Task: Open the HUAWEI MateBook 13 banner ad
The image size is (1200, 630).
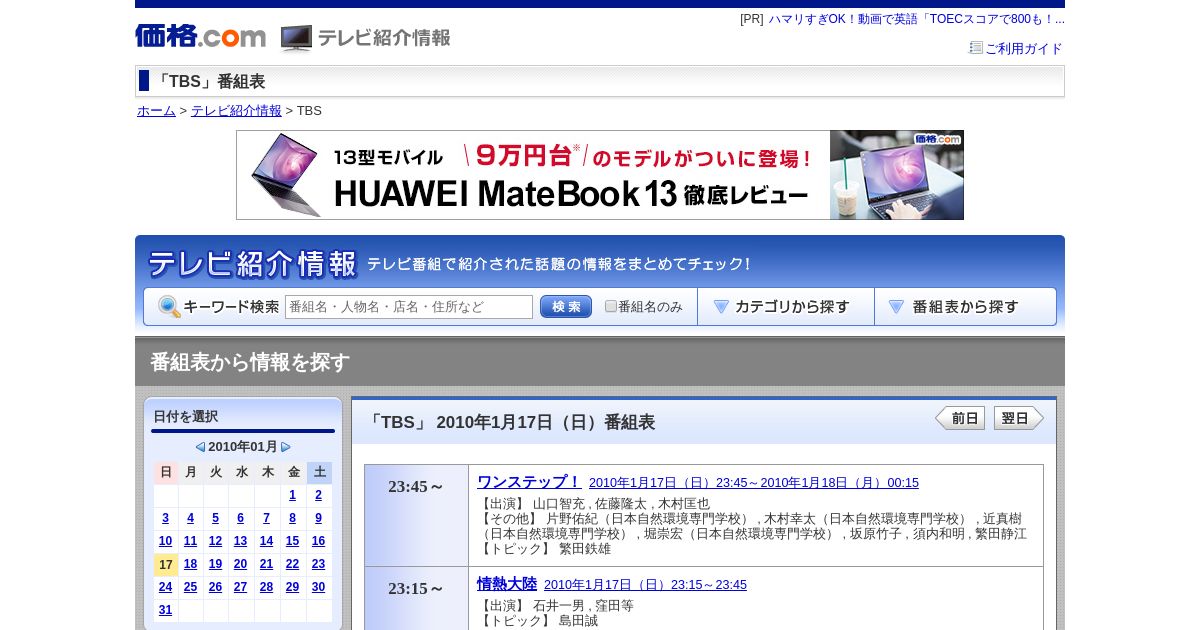Action: (x=600, y=175)
